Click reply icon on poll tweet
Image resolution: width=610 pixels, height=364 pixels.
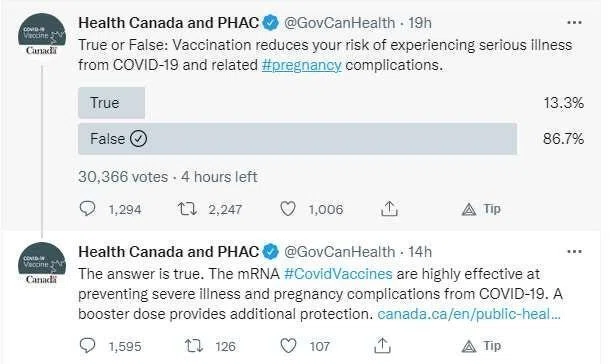coord(87,208)
